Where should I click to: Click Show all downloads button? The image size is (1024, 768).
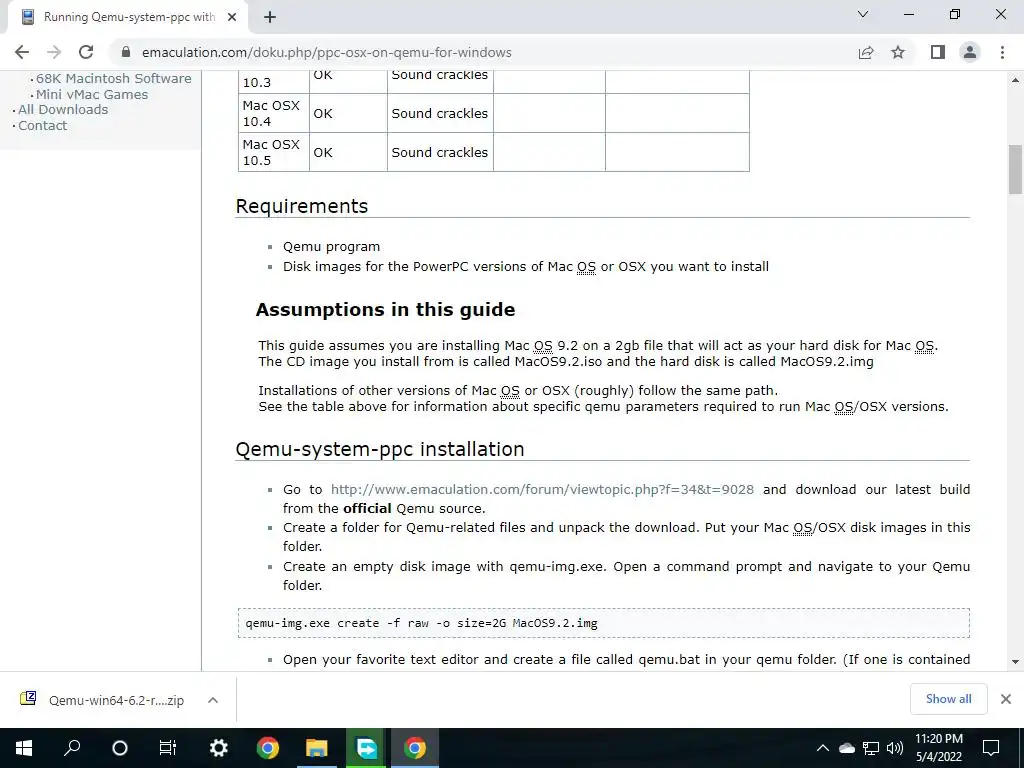948,699
